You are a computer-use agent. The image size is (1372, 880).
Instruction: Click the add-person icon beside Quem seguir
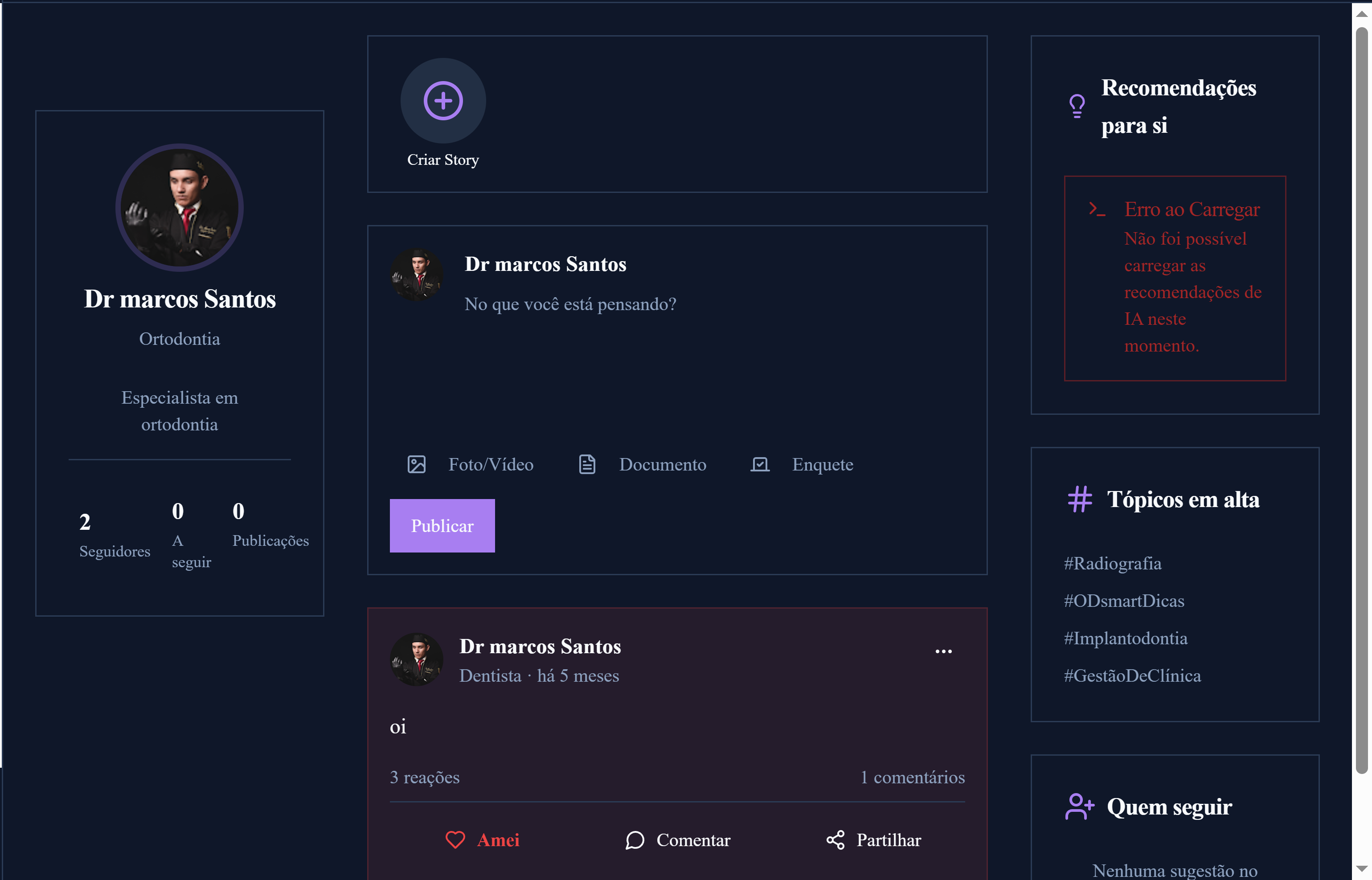click(1079, 807)
